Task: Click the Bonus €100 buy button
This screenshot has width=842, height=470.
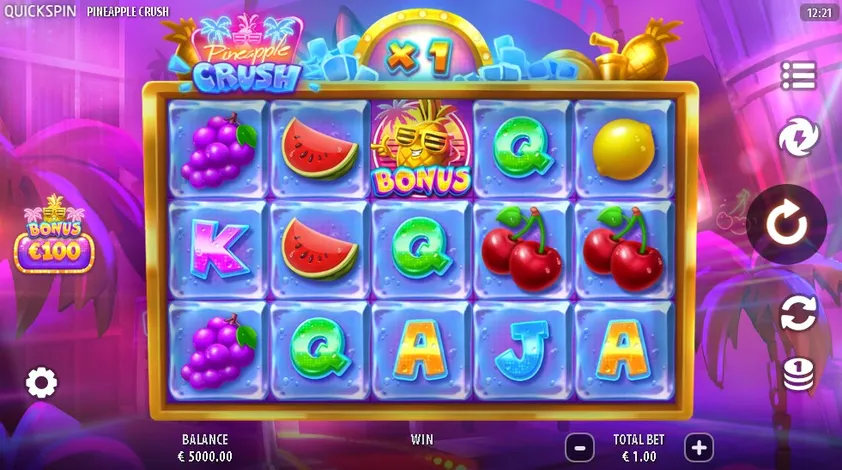Action: (54, 235)
